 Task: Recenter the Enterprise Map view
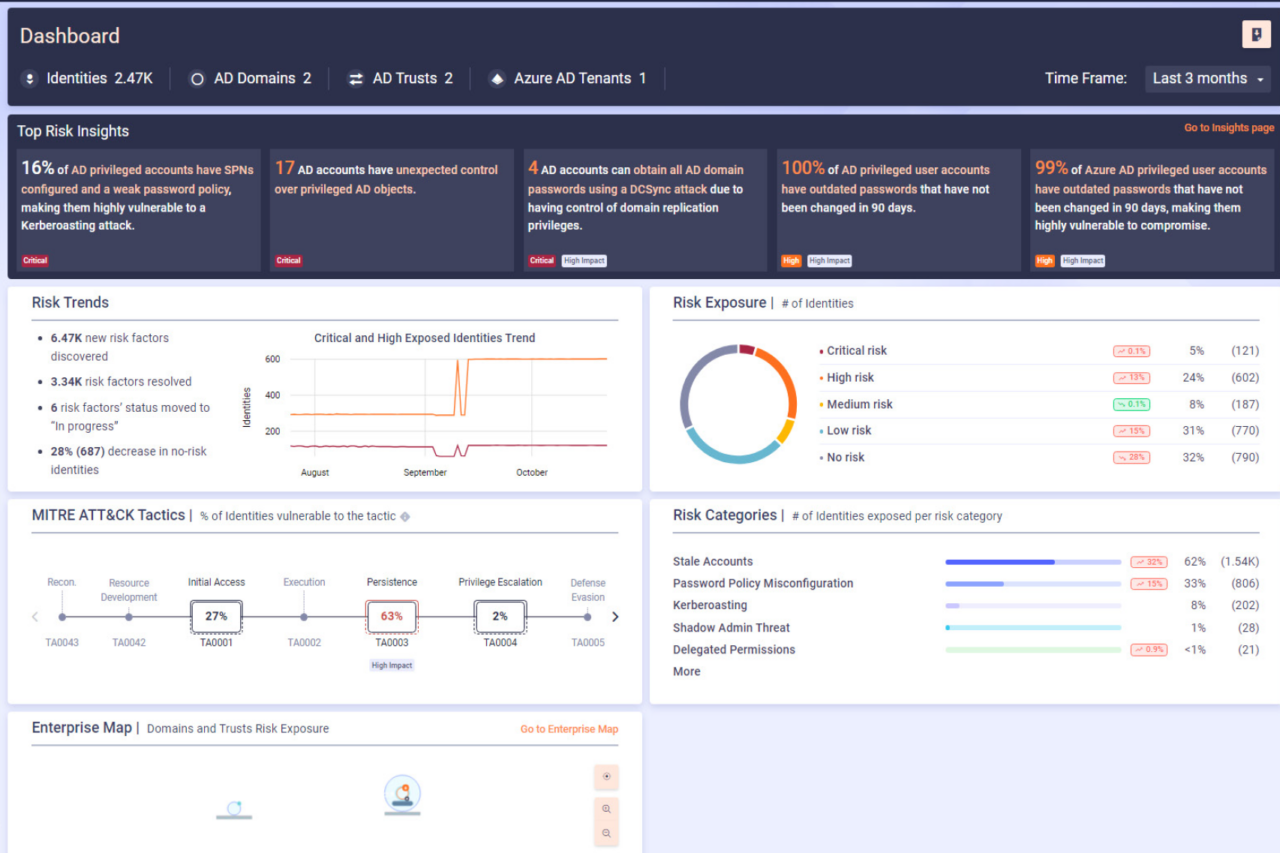[x=606, y=777]
